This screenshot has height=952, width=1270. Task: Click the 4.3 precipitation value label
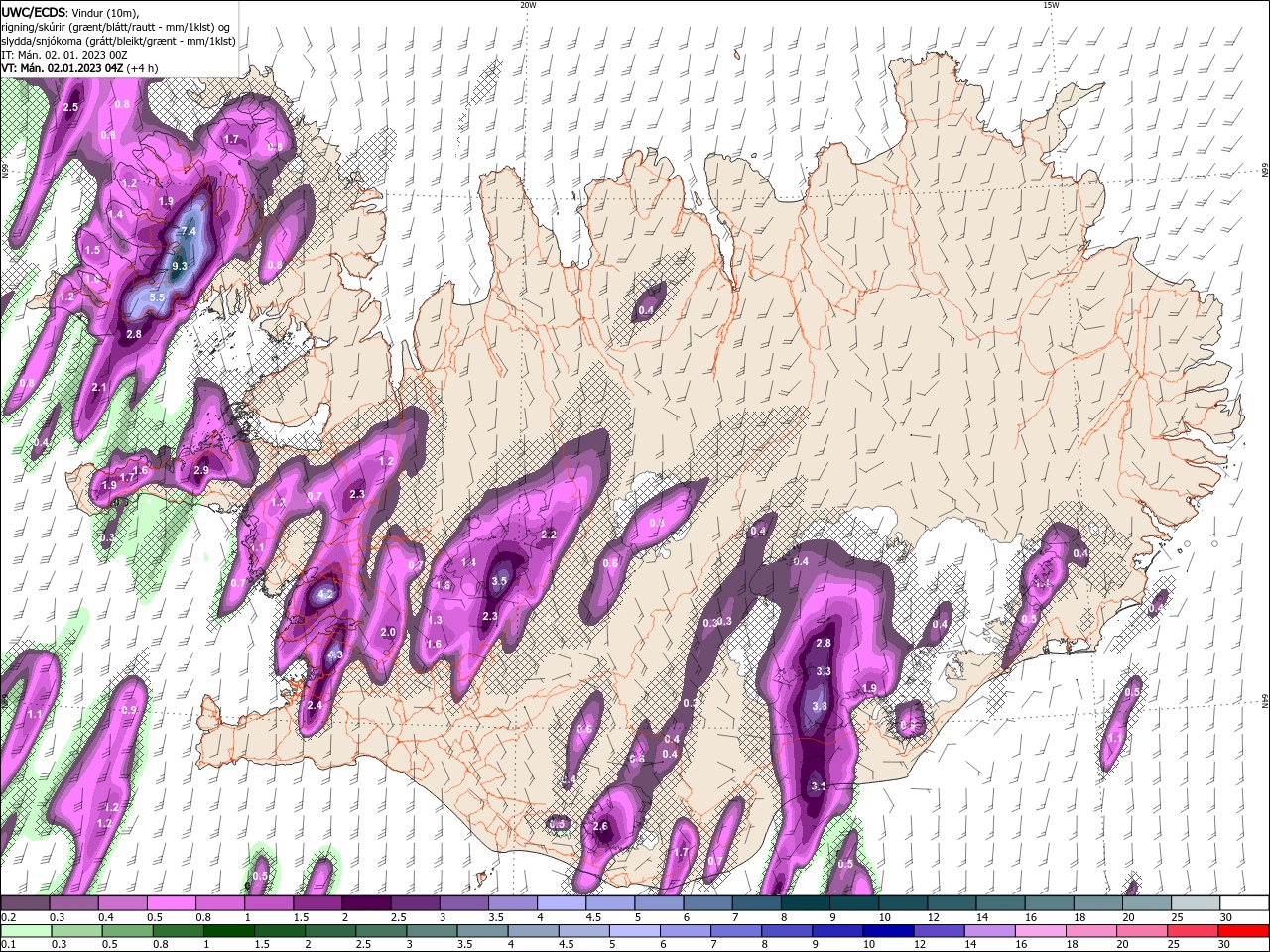coord(335,654)
